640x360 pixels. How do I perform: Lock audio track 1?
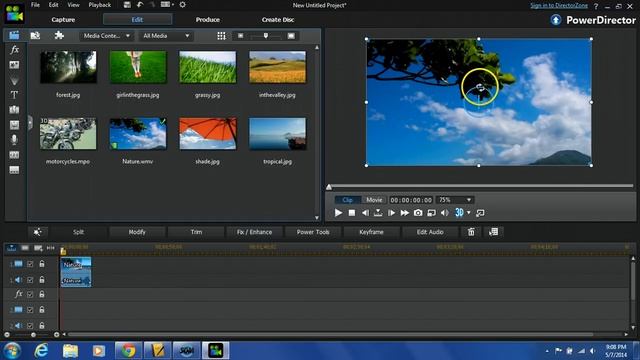coord(42,280)
